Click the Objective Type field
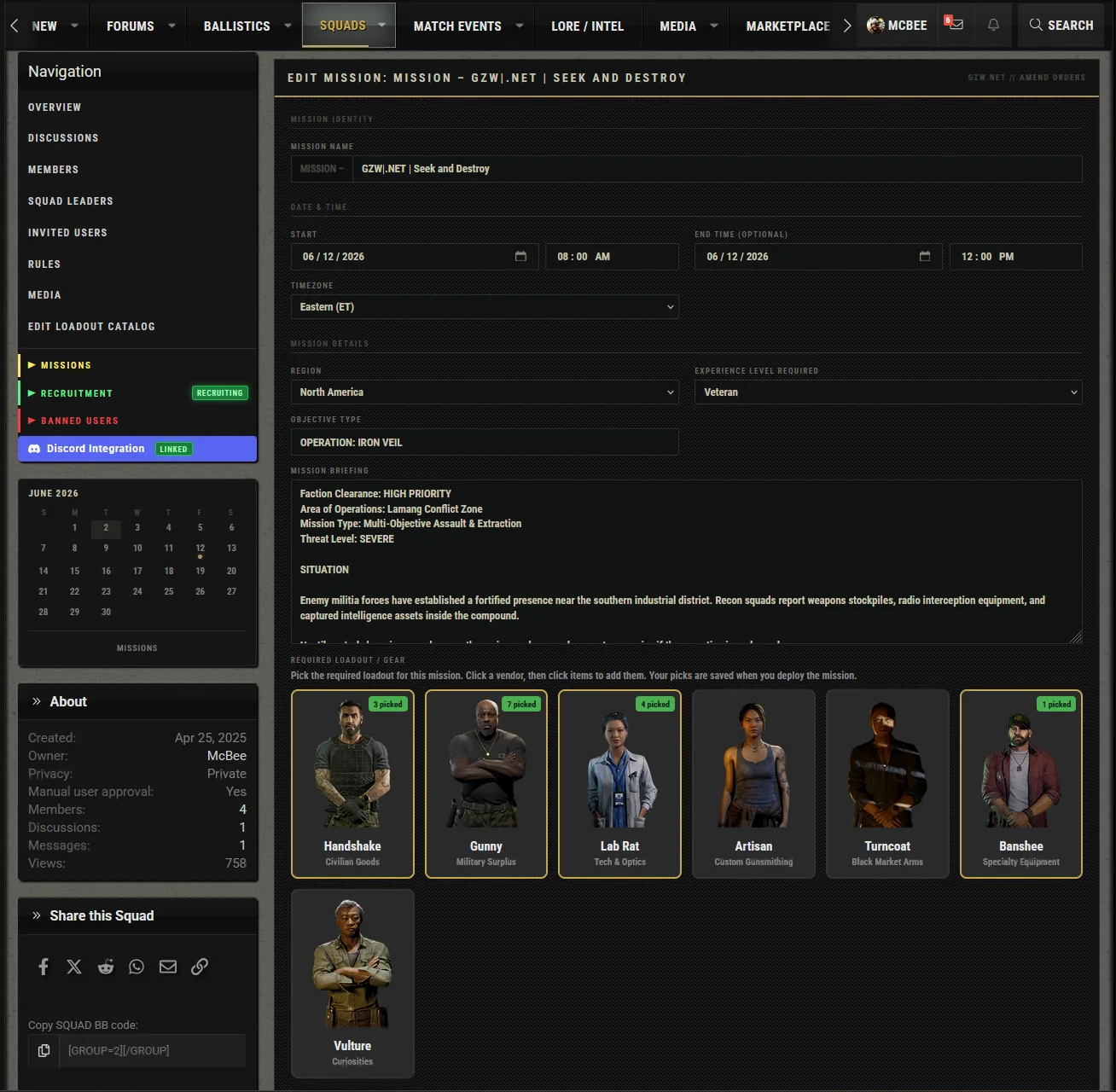Screen dimensions: 1116x1092 coord(485,442)
